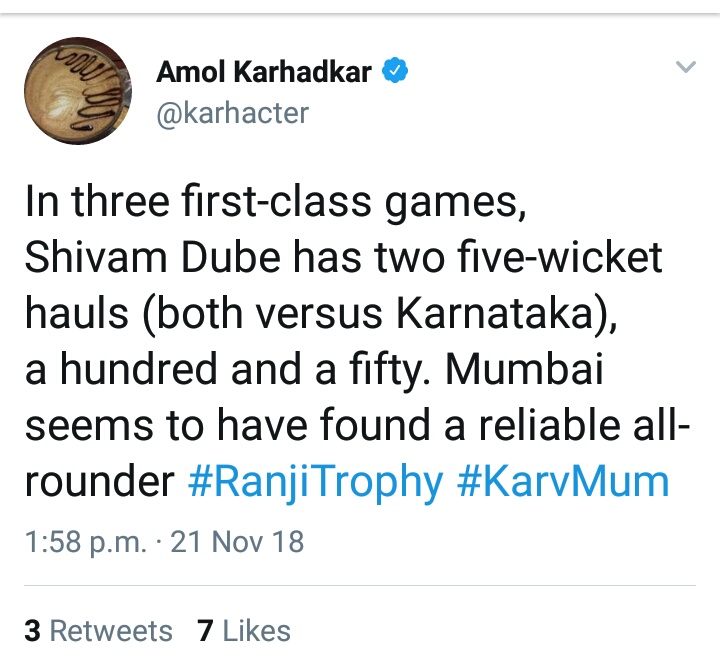The image size is (720, 666).
Task: Click the blue verified badge icon
Action: pyautogui.click(x=395, y=70)
